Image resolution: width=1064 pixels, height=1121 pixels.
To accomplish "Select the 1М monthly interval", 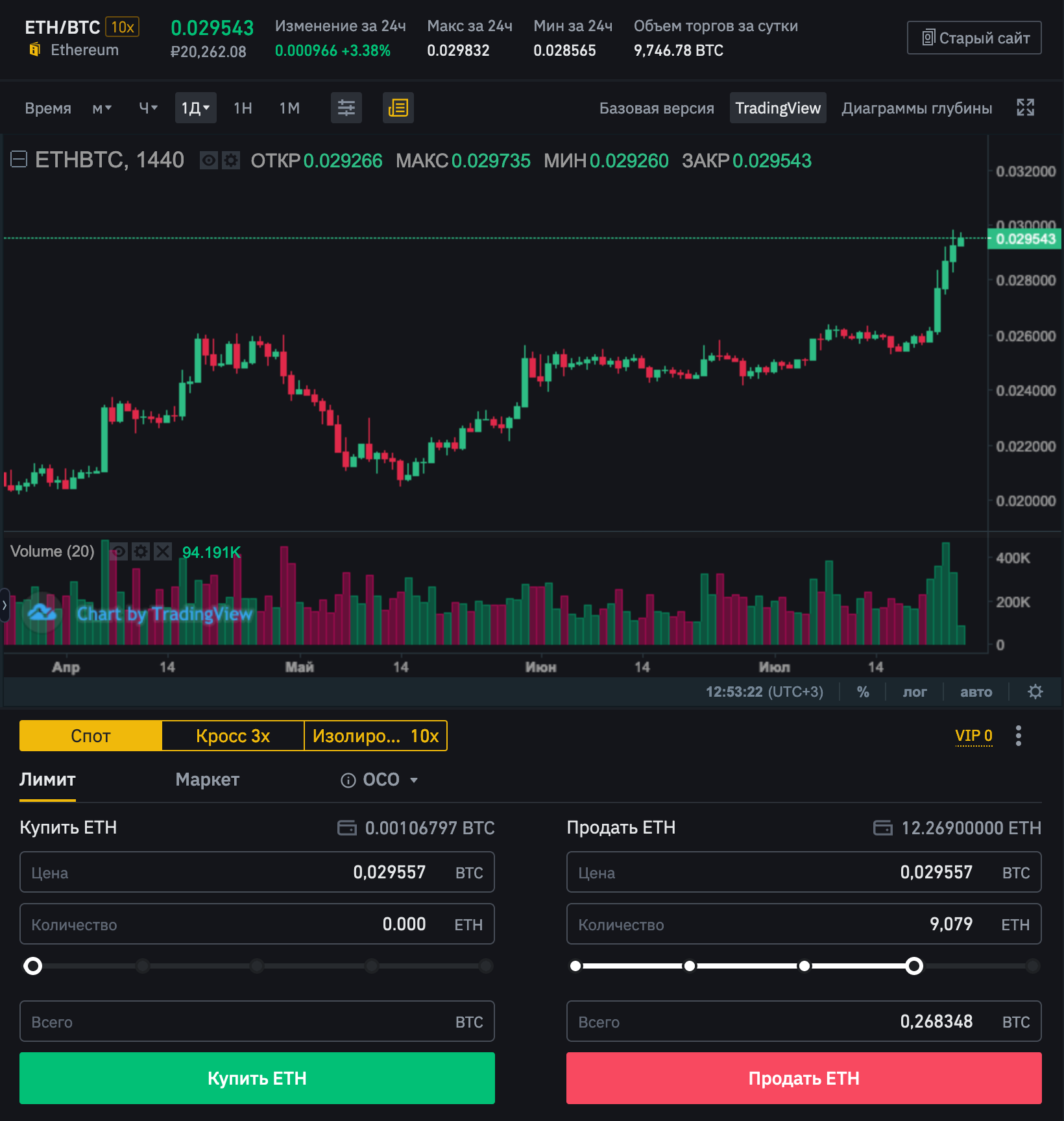I will [289, 108].
